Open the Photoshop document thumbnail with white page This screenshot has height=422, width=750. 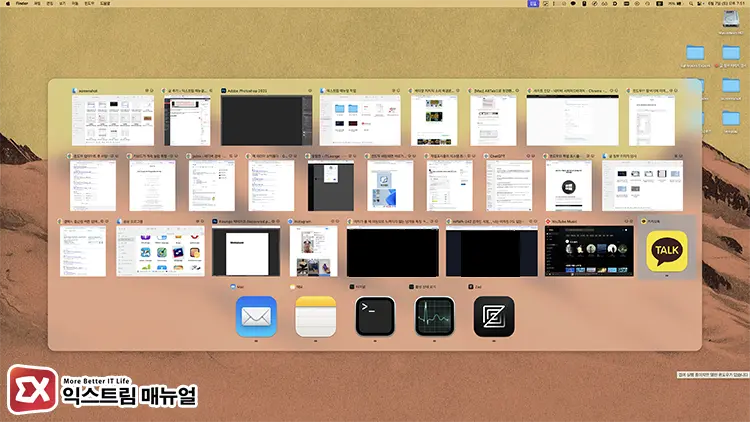click(x=246, y=251)
